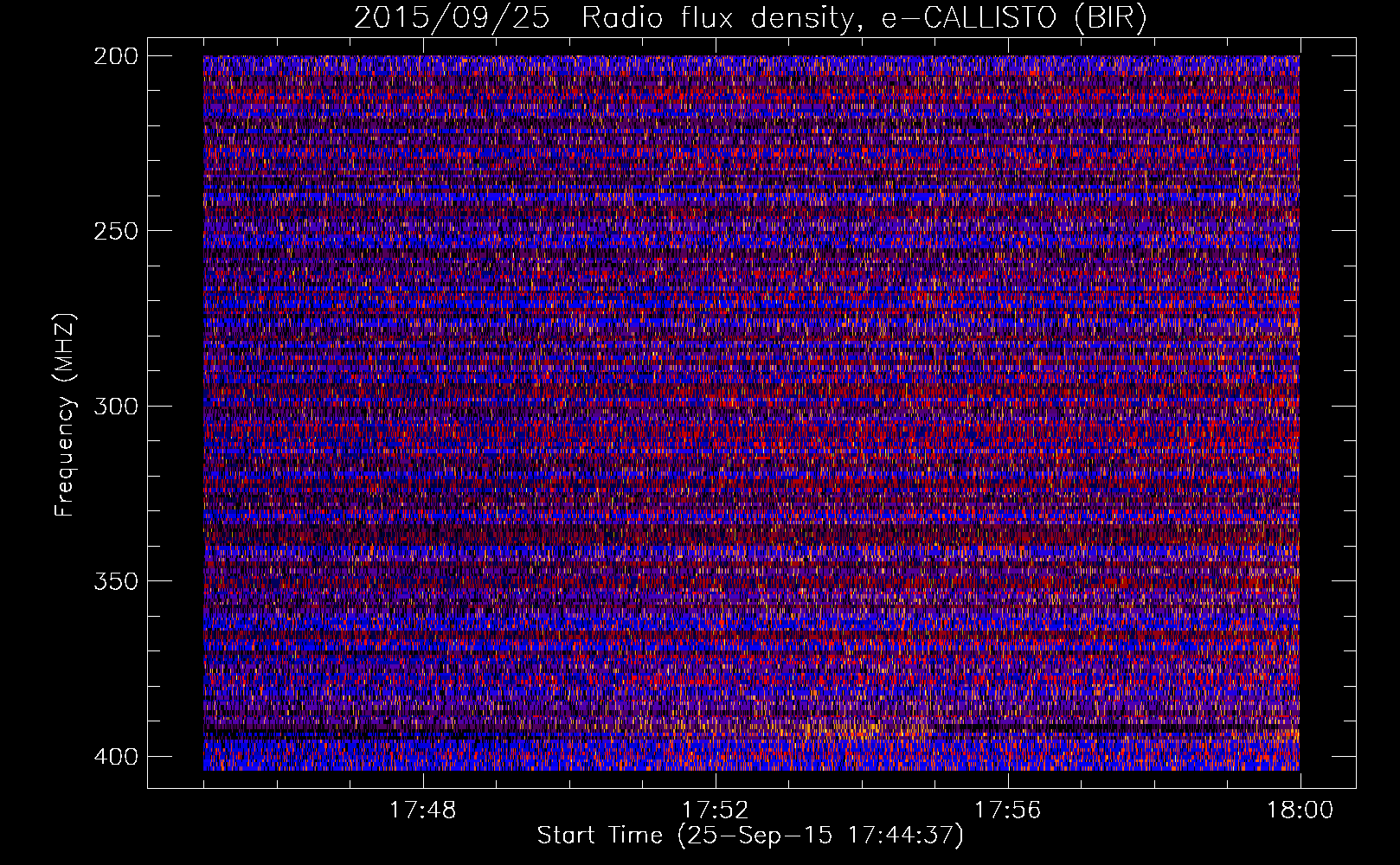Click the 17:48 time tick label
Viewport: 1400px width, 865px height.
tap(423, 811)
